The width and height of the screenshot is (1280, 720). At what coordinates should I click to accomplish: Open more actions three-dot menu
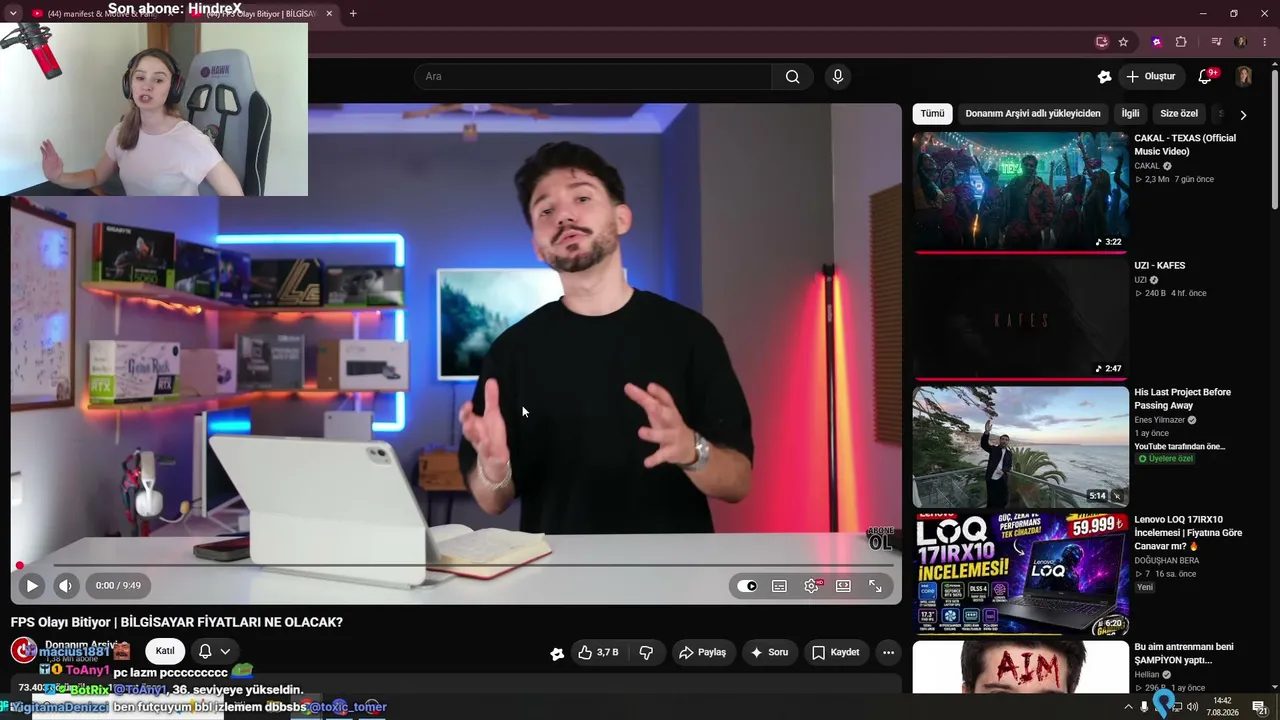point(888,653)
